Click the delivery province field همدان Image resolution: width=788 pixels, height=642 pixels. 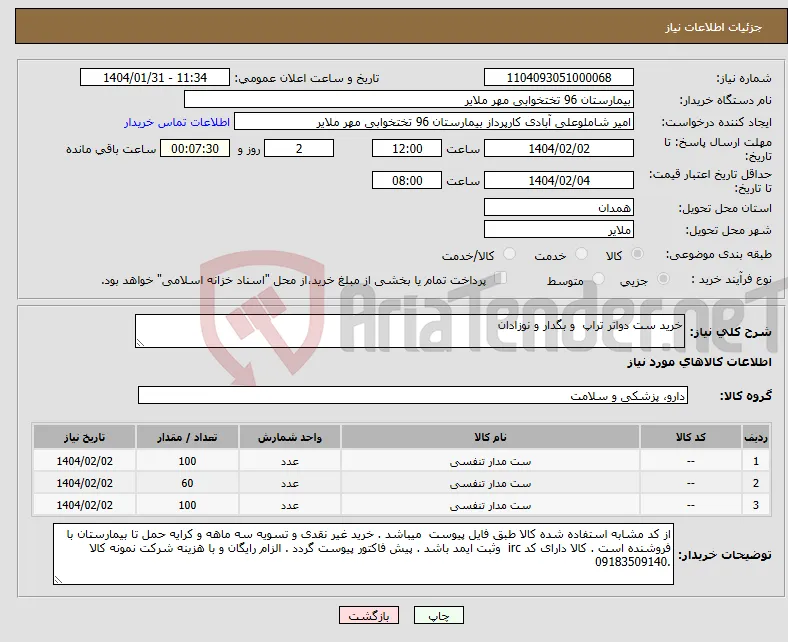pos(558,207)
